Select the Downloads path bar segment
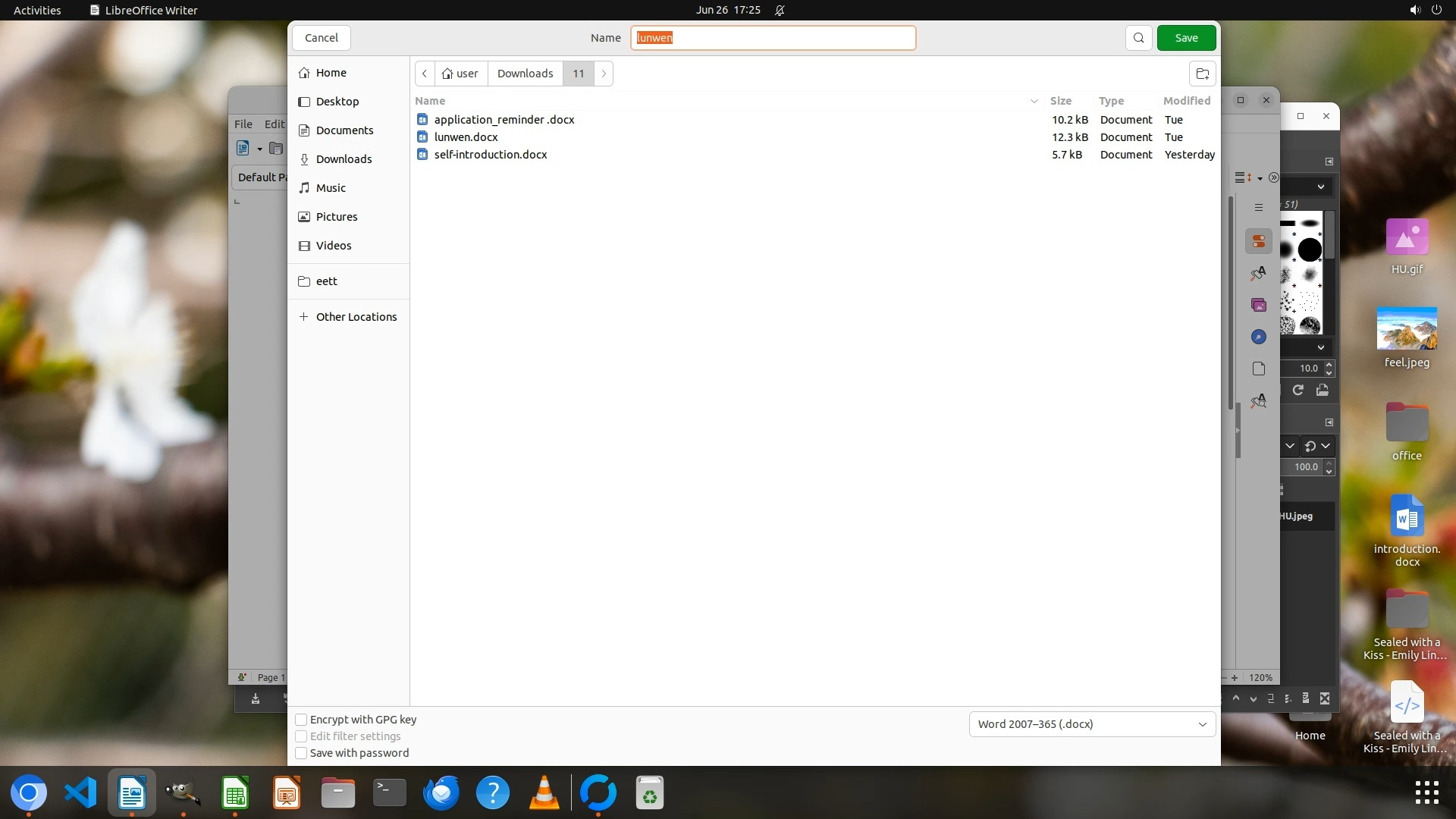Screen dimensions: 1456x819 pyautogui.click(x=525, y=74)
